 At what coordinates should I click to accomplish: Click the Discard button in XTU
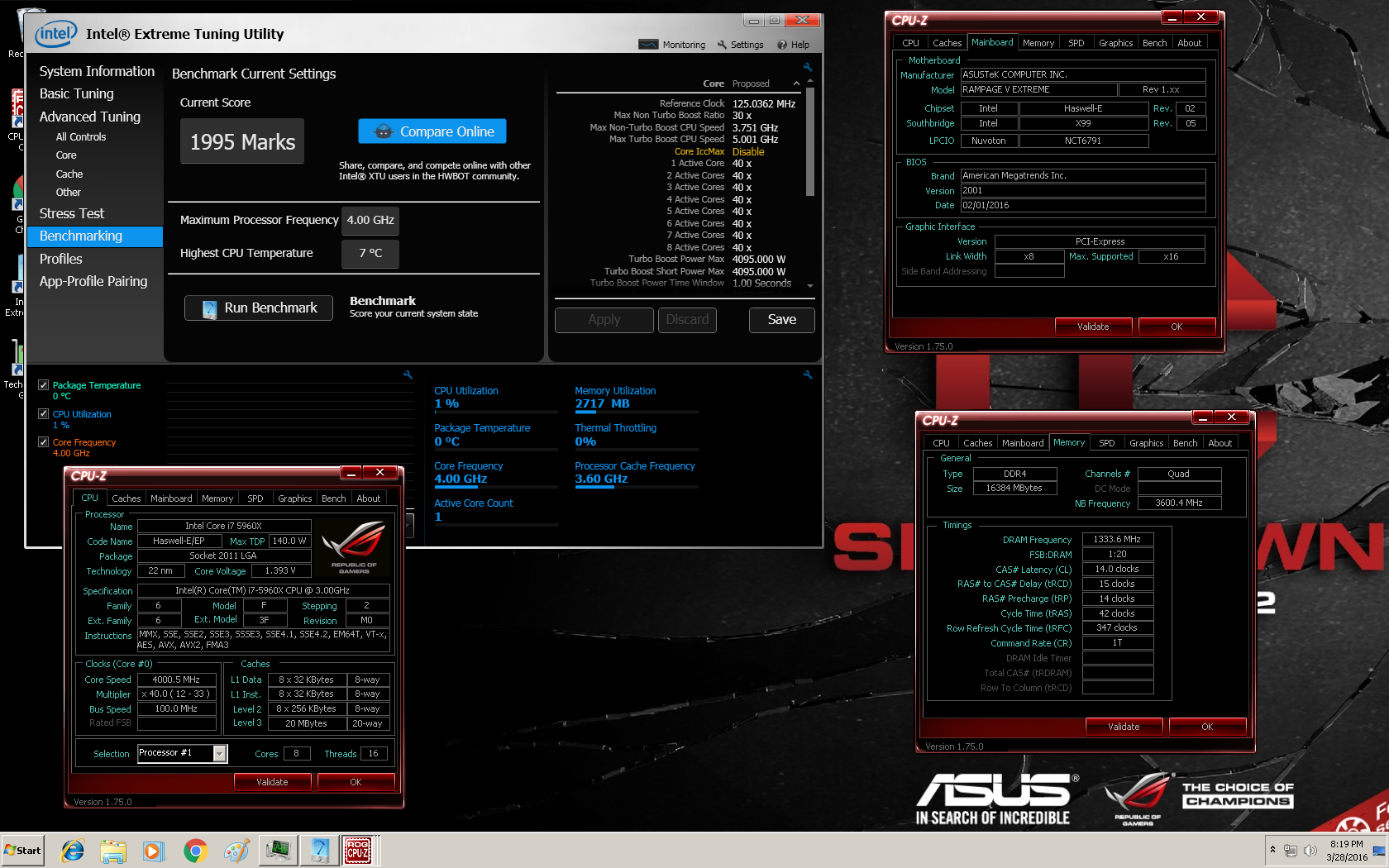click(688, 320)
